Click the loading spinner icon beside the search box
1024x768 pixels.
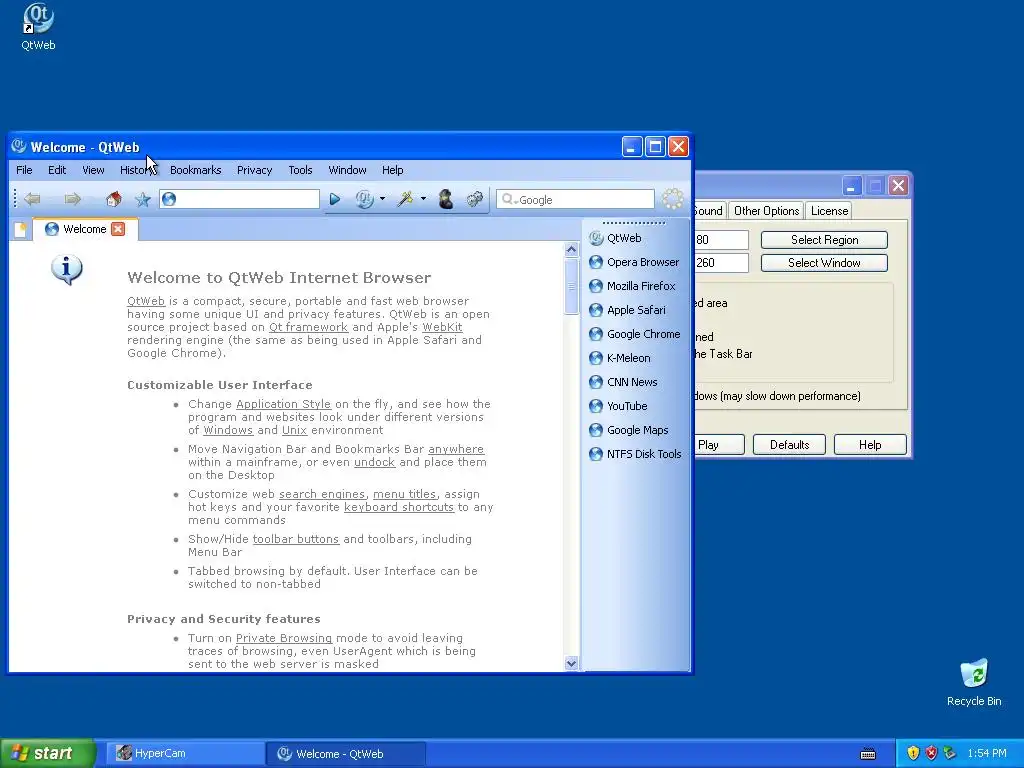(673, 199)
